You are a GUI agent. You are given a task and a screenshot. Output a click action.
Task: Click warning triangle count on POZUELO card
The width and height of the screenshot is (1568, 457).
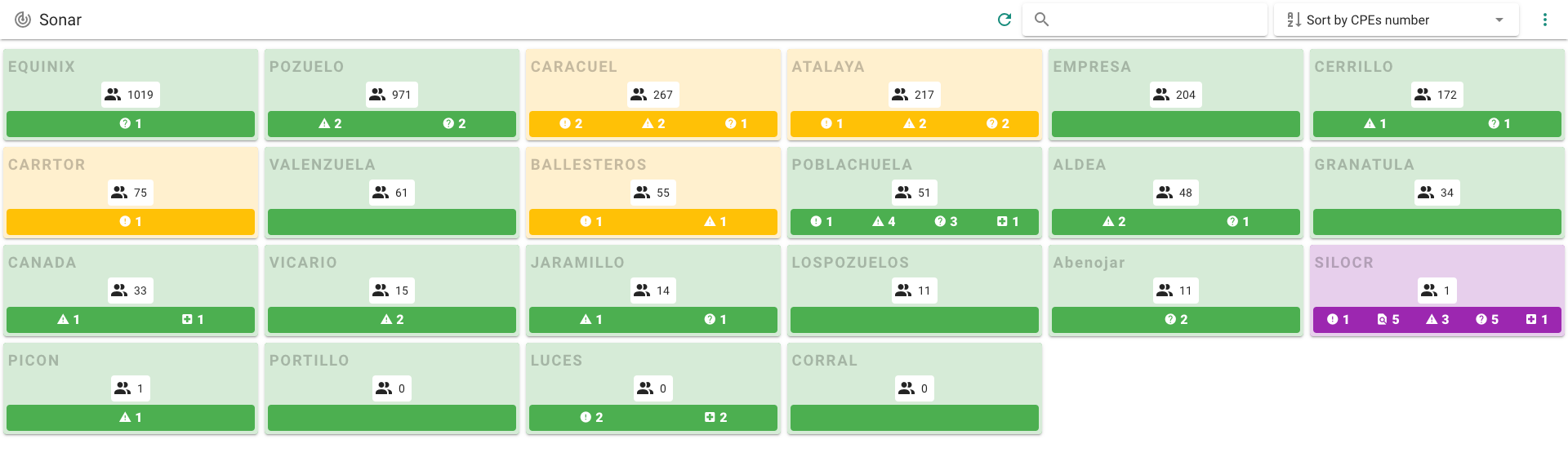click(x=331, y=124)
